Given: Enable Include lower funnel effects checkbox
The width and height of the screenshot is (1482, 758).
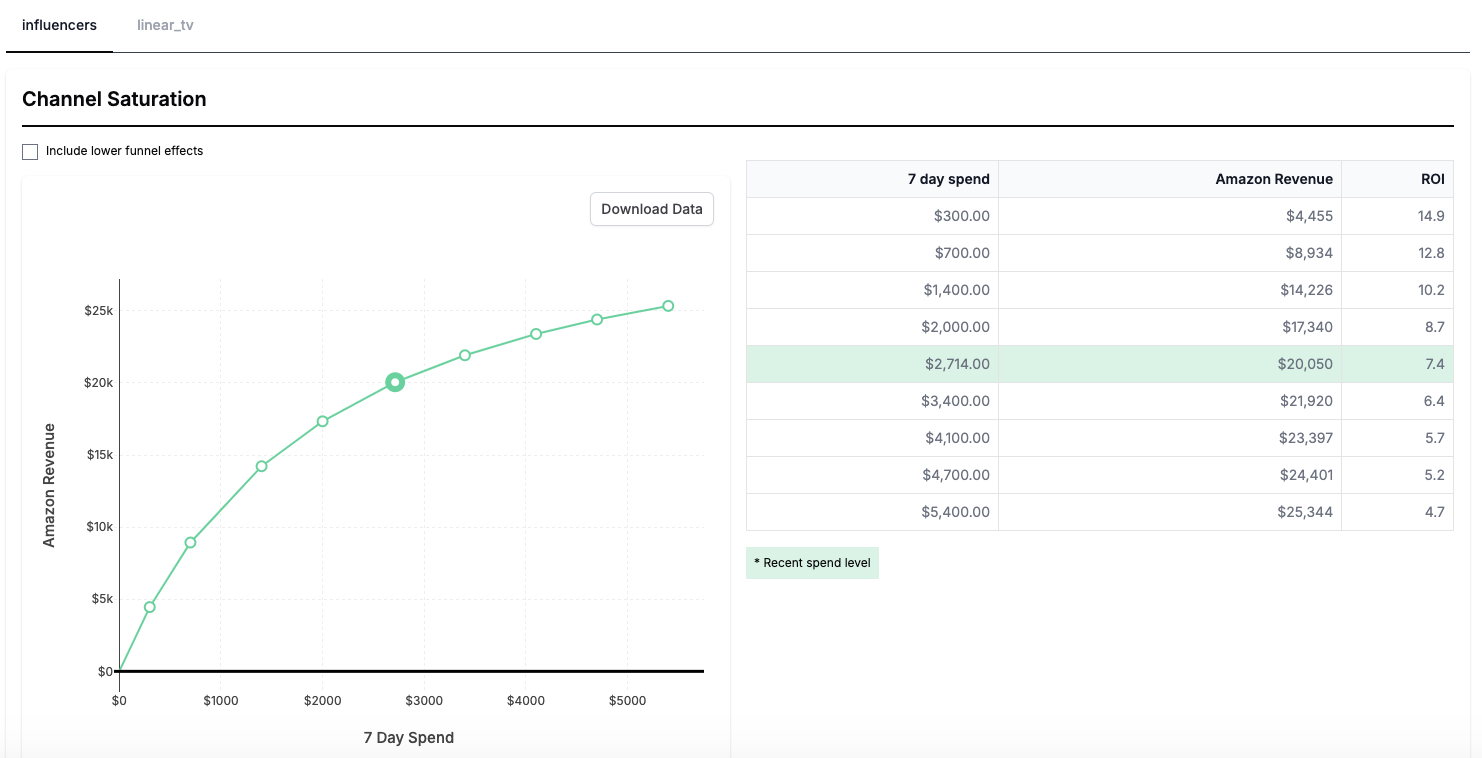Looking at the screenshot, I should point(30,151).
